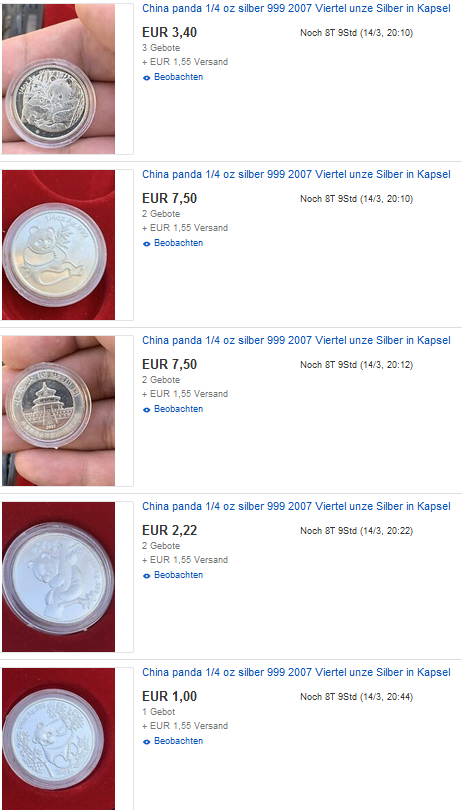Click the eye icon of the second listing at EUR 7,50 ending 20:10
Viewport: 462px width, 810px height.
[x=146, y=244]
